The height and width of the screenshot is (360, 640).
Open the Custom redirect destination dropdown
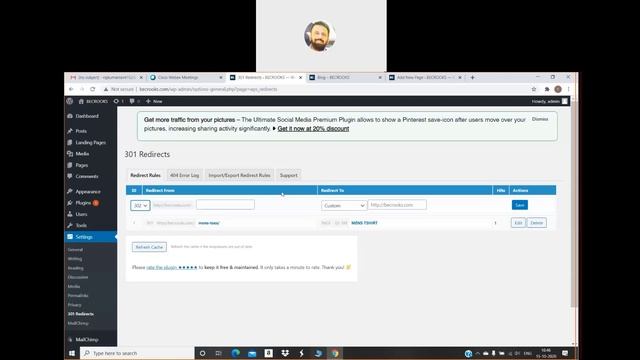pyautogui.click(x=344, y=205)
